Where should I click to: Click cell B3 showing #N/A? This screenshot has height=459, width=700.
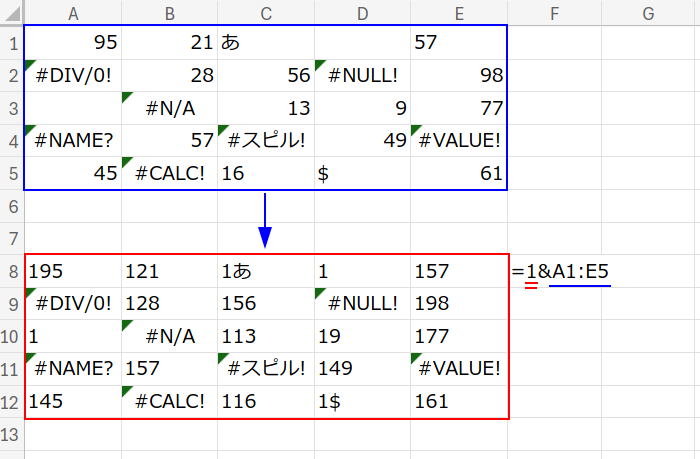click(x=169, y=108)
